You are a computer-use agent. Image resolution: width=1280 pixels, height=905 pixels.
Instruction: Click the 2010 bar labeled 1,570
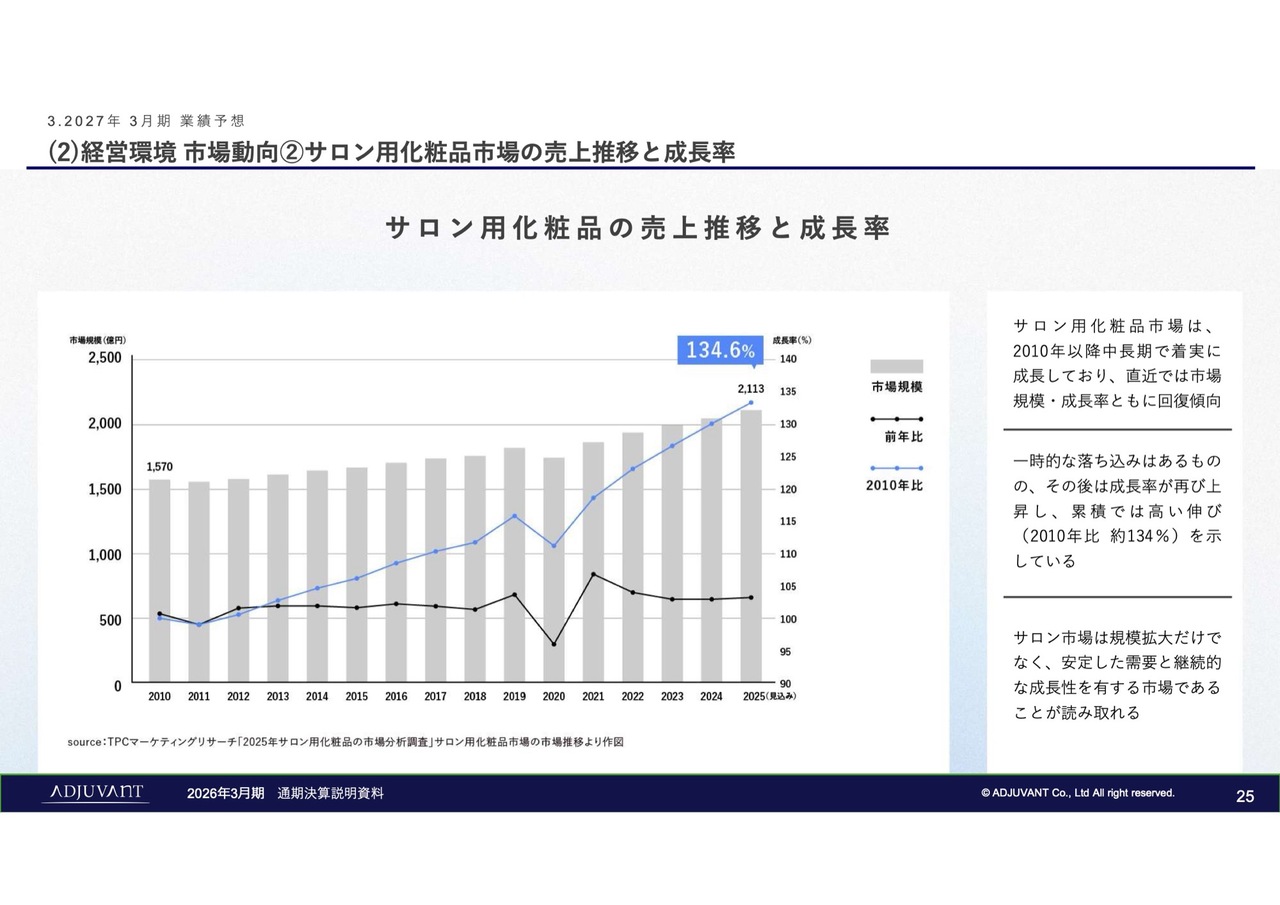tap(160, 580)
